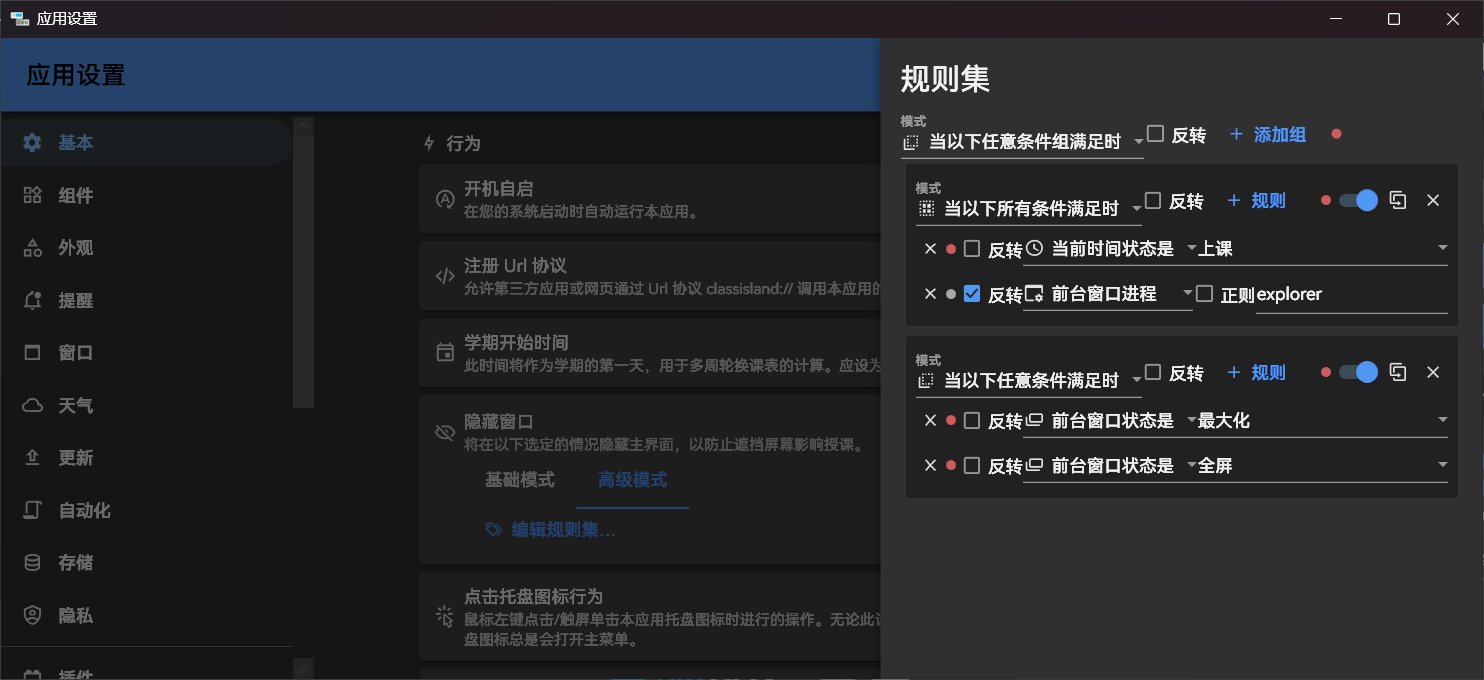The width and height of the screenshot is (1484, 680).
Task: Duplicate the 当以下任意条件满足时 group via copy icon
Action: pyautogui.click(x=1398, y=372)
